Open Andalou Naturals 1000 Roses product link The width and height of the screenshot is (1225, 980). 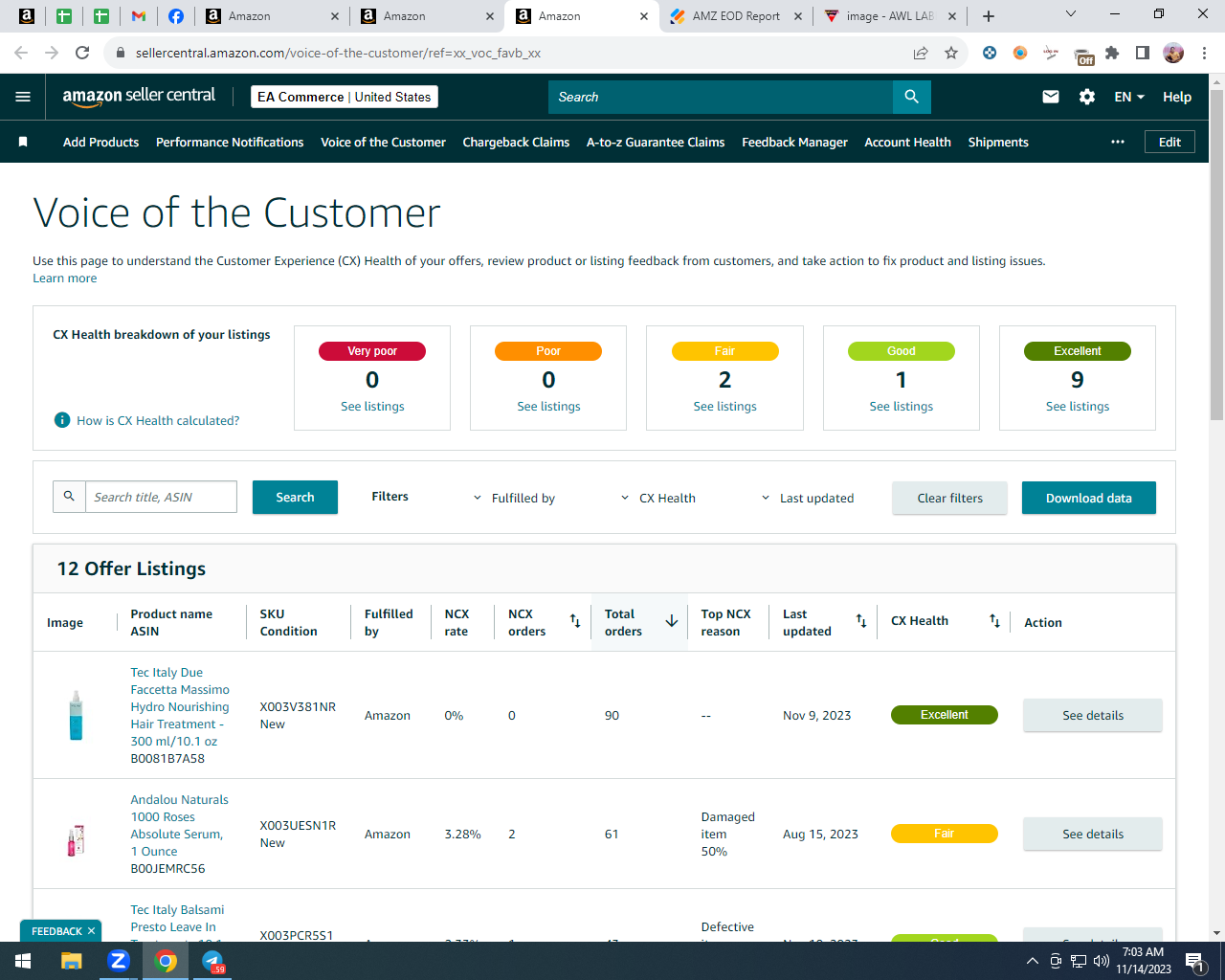(x=180, y=825)
